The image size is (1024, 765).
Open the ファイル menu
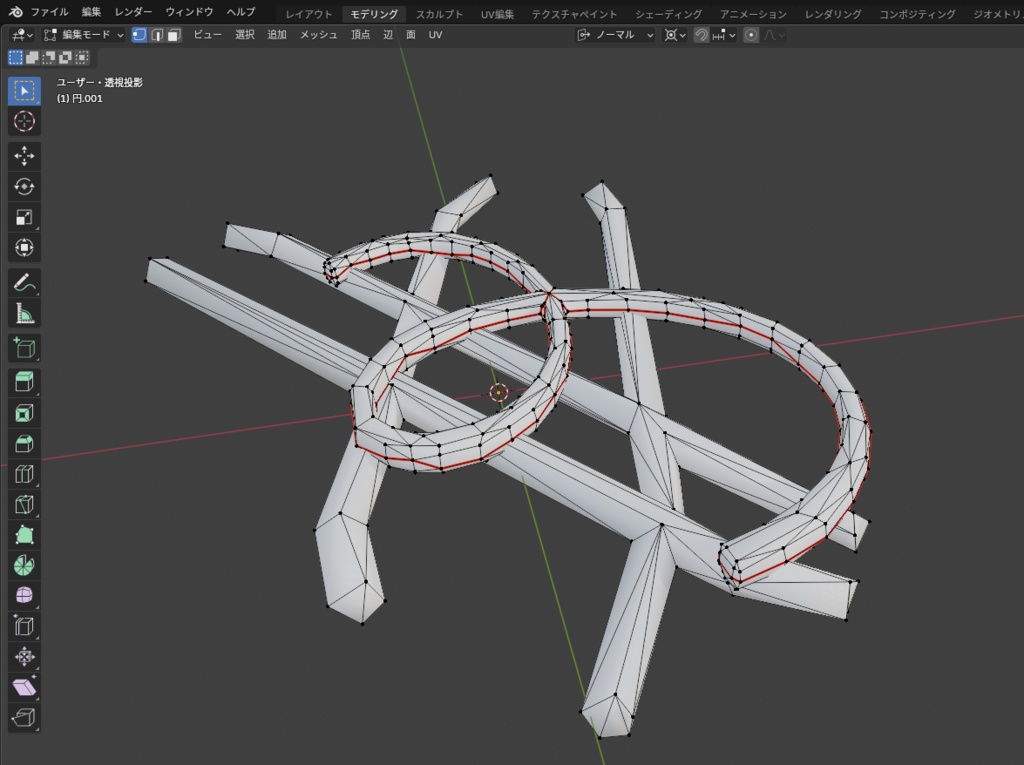50,12
